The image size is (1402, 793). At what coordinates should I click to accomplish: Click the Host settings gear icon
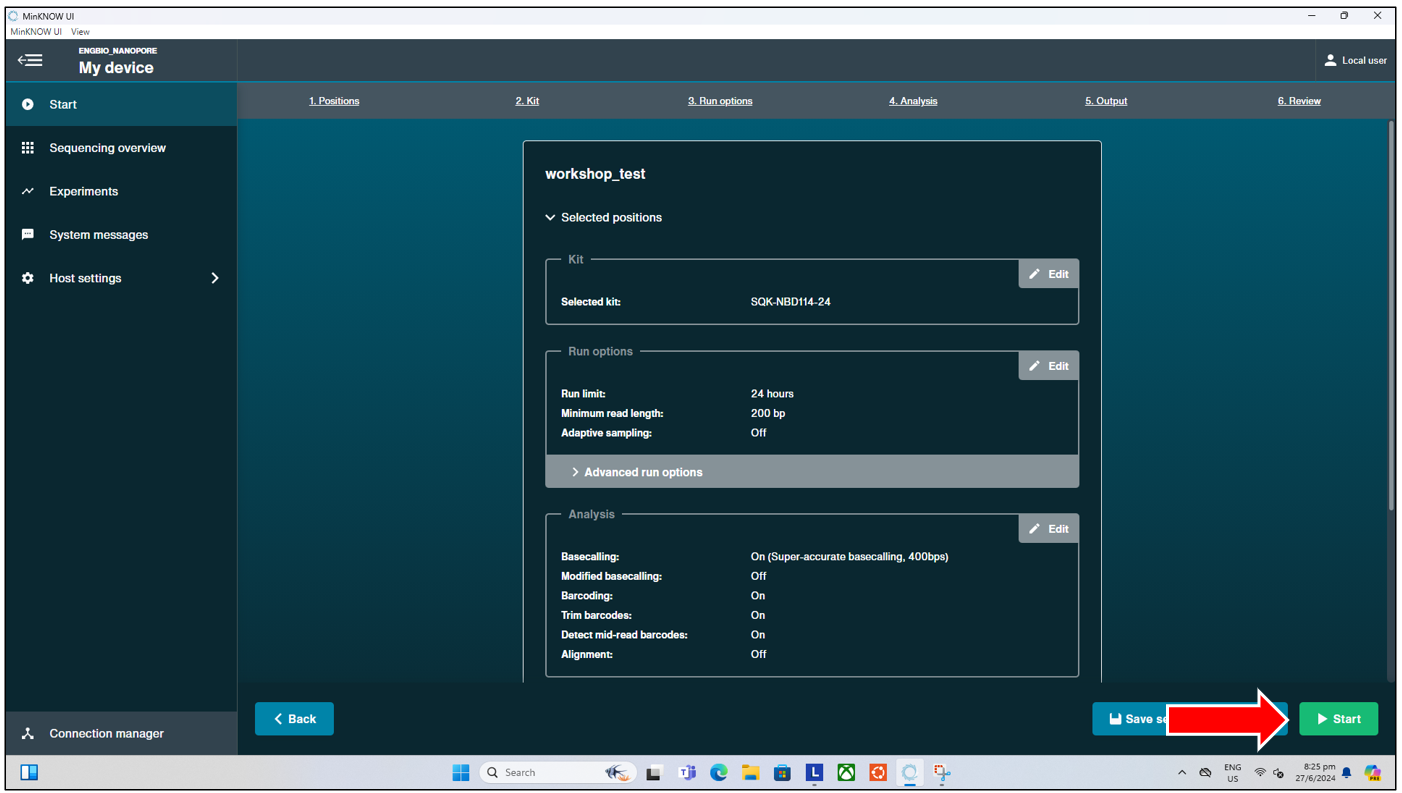pyautogui.click(x=28, y=278)
